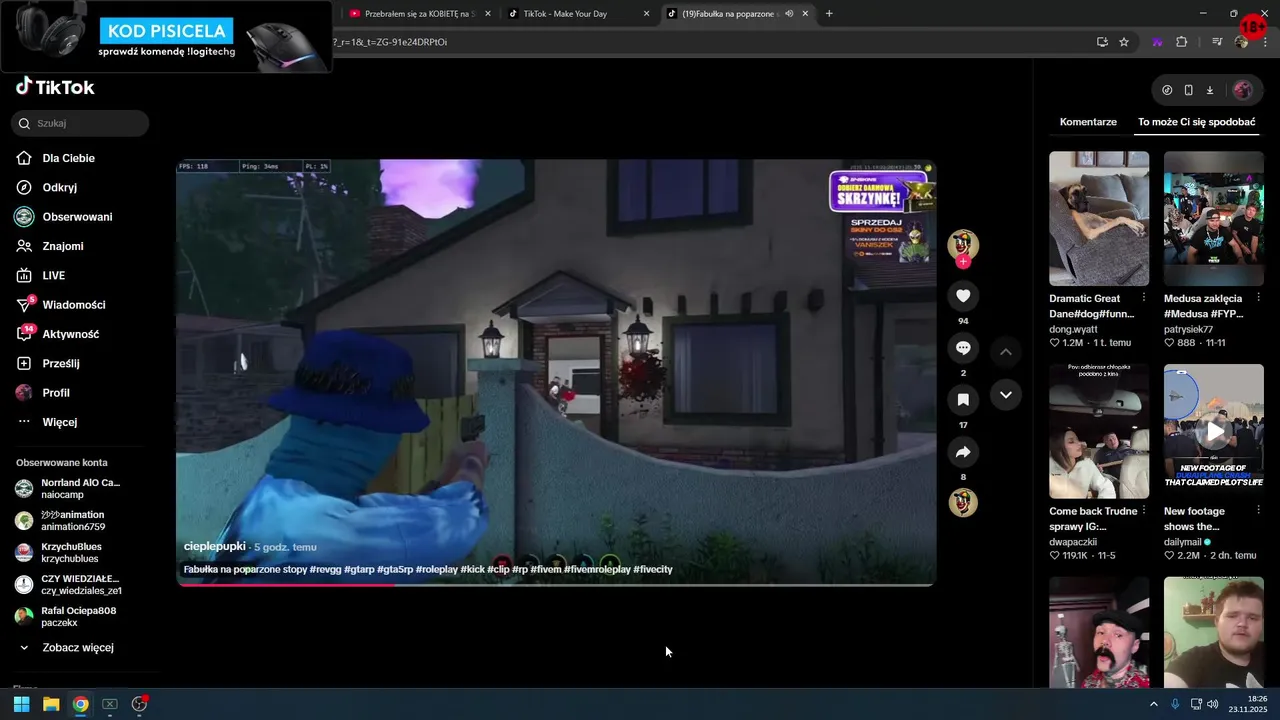Go to next video with down chevron
This screenshot has height=720, width=1280.
coord(1006,395)
